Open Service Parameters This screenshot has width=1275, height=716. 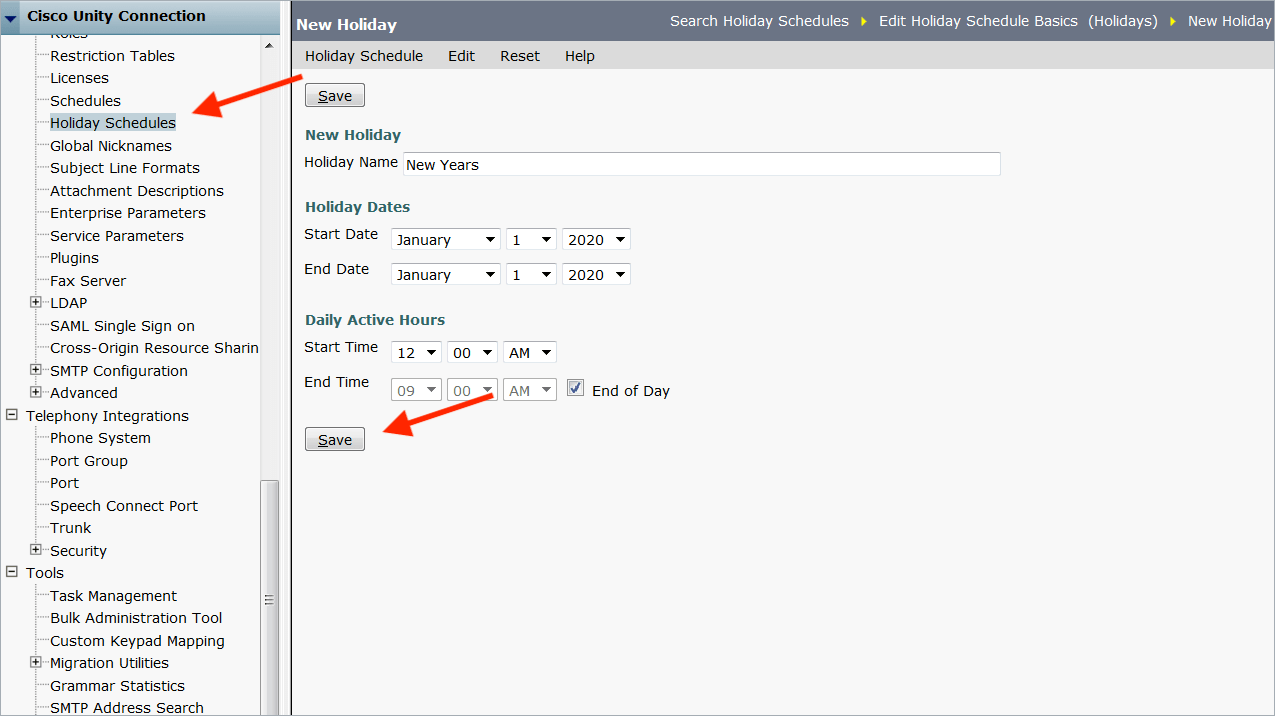117,236
